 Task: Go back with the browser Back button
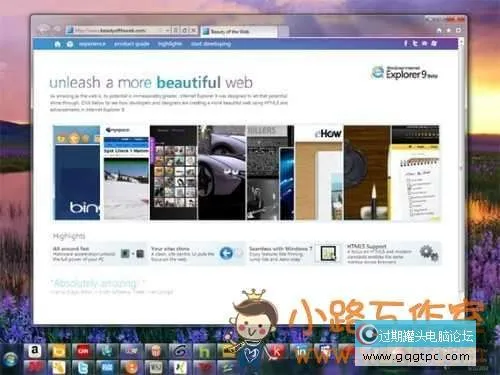tap(44, 29)
